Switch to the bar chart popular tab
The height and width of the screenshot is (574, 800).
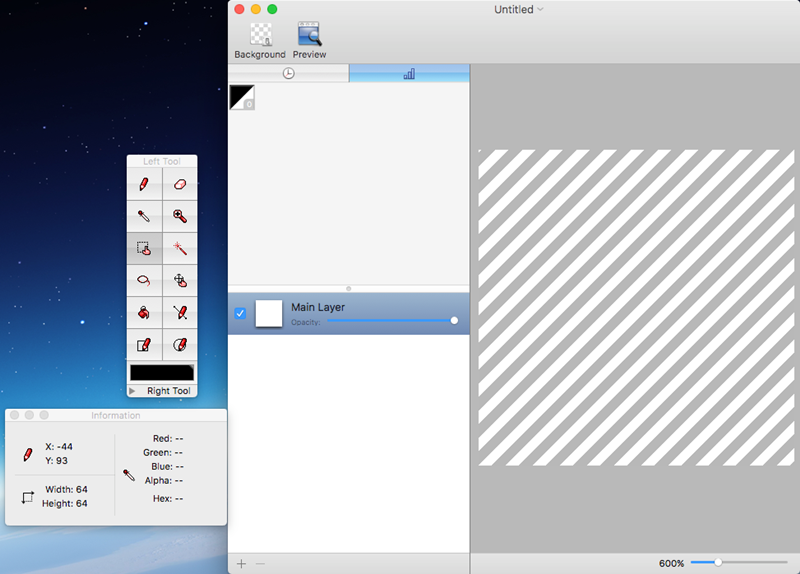pos(409,74)
